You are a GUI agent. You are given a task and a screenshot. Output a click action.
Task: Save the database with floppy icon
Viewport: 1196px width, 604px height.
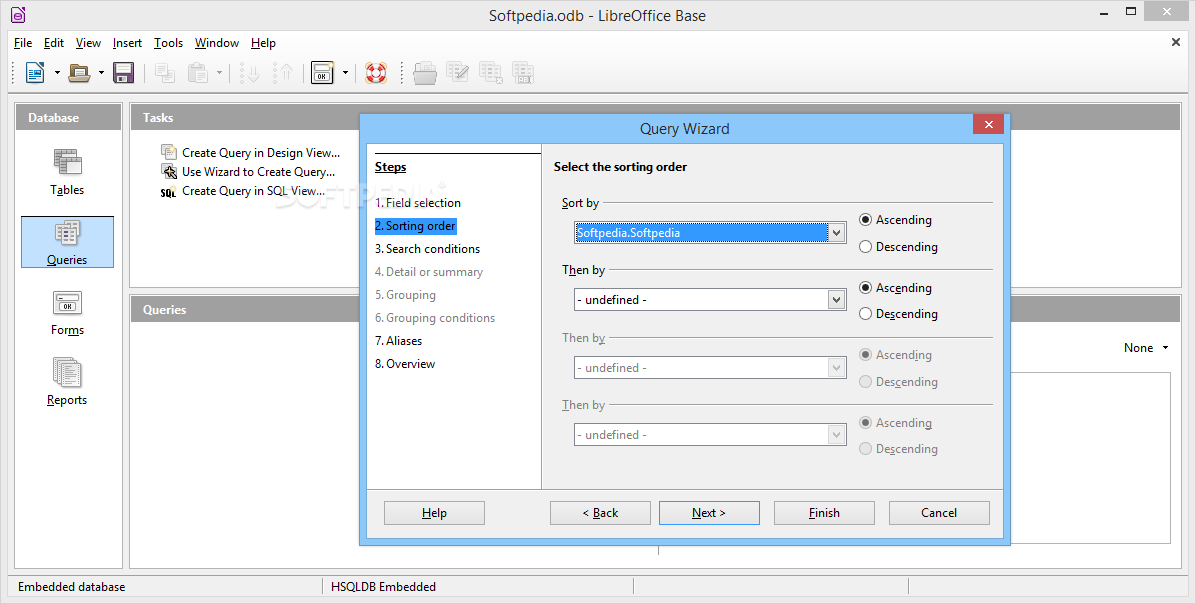124,73
